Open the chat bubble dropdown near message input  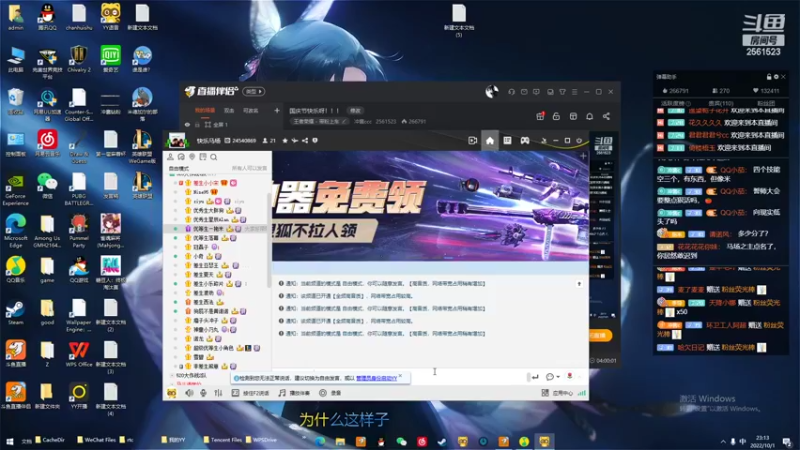553,377
